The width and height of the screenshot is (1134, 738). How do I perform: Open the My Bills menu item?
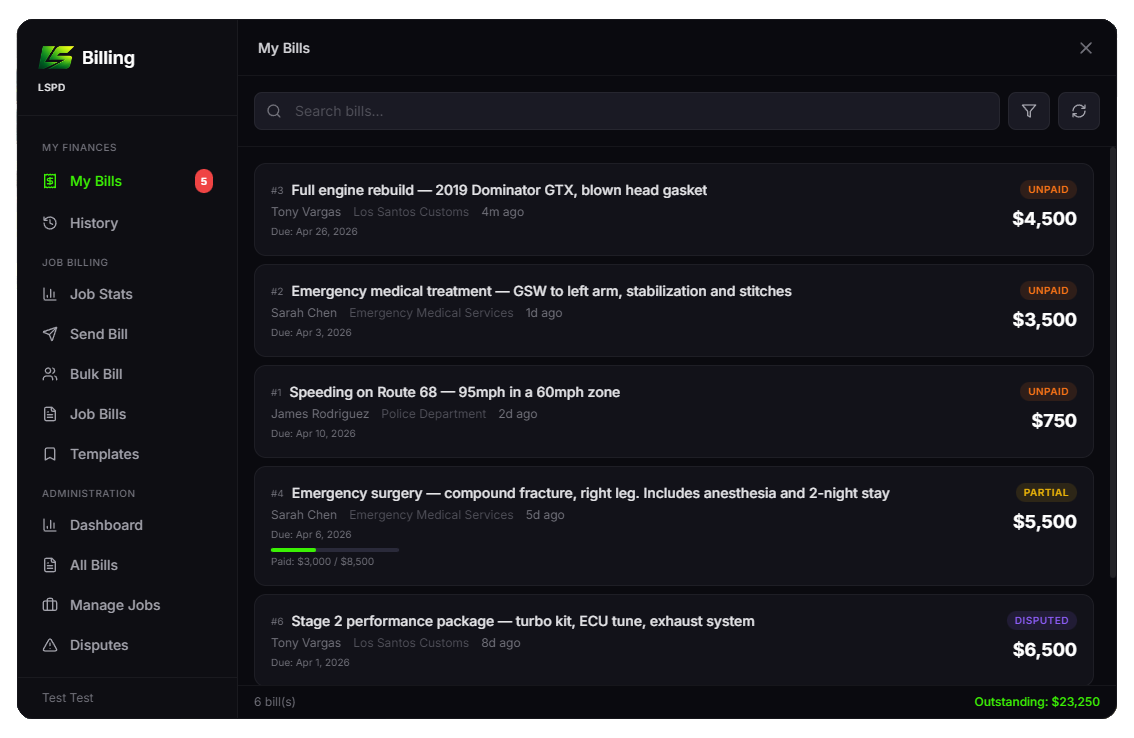click(96, 181)
